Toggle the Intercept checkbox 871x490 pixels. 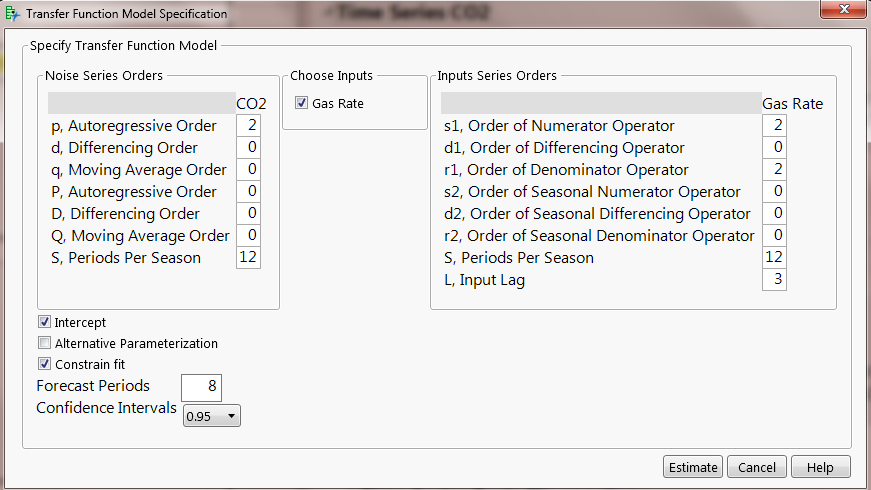click(44, 322)
